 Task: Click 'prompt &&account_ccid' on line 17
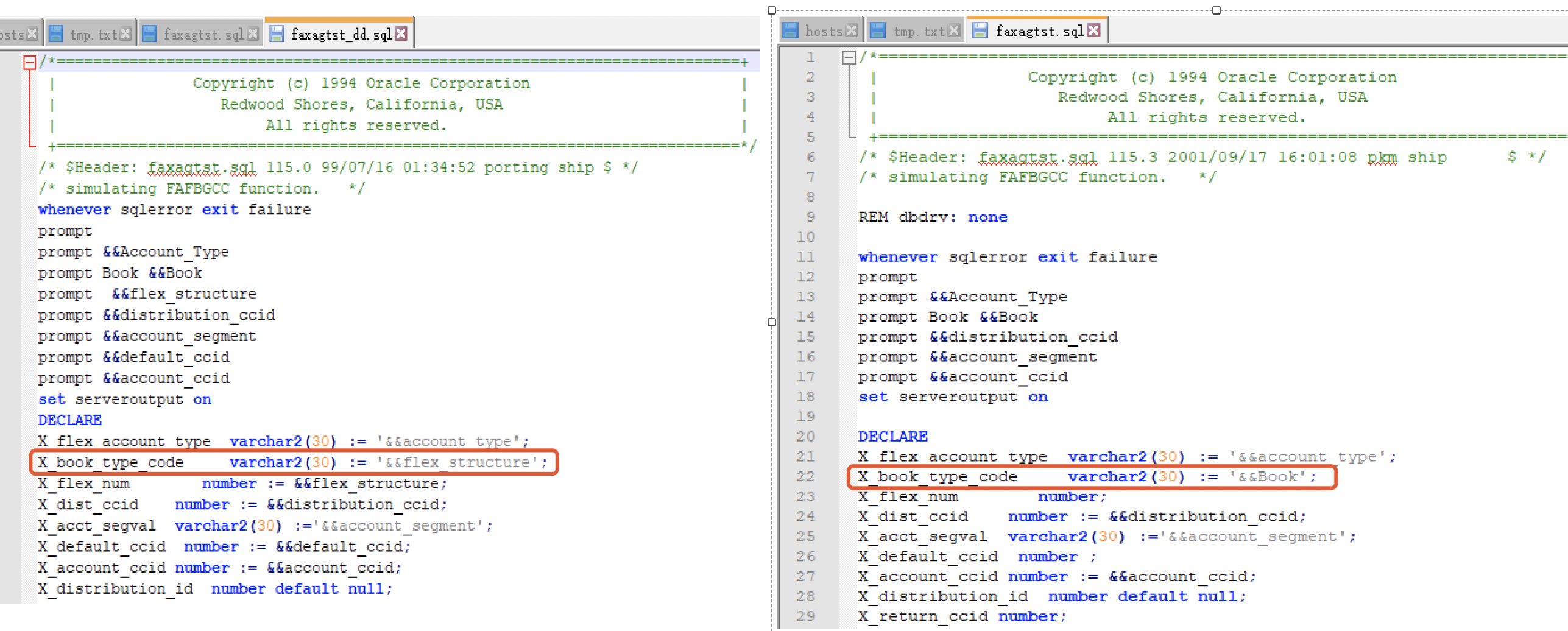tap(962, 377)
